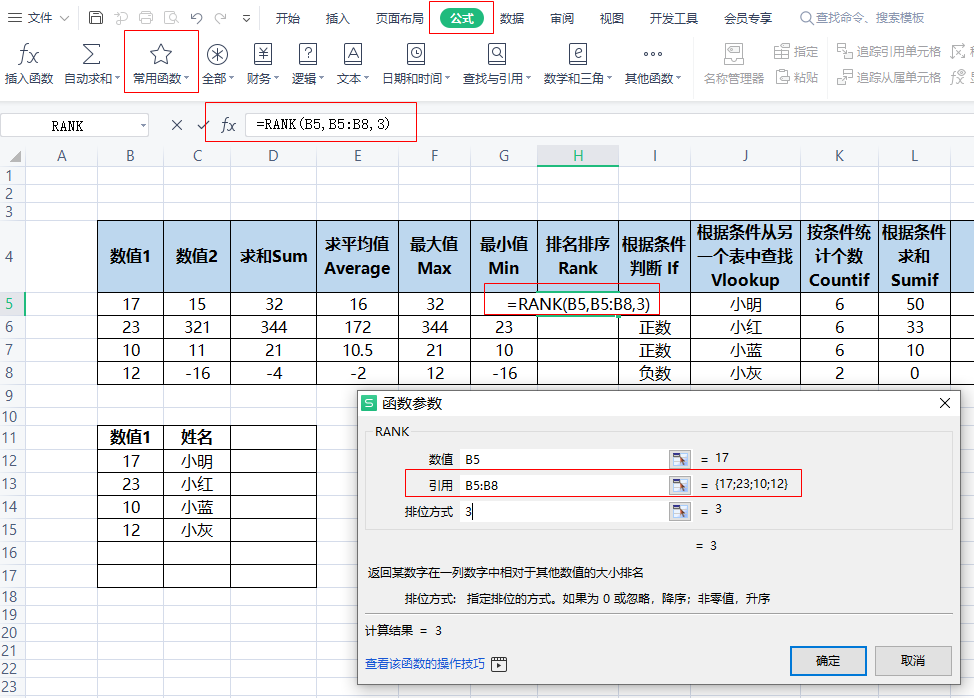Viewport: 974px width, 698px height.
Task: Click the 取消 button in dialog
Action: pos(913,661)
